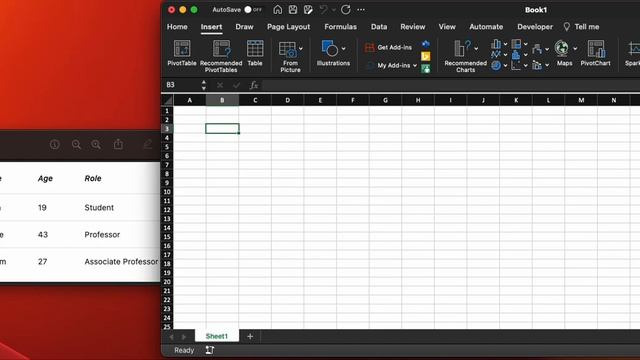Image resolution: width=640 pixels, height=360 pixels.
Task: Zoom out in Preview window toolbar
Action: pos(76,144)
